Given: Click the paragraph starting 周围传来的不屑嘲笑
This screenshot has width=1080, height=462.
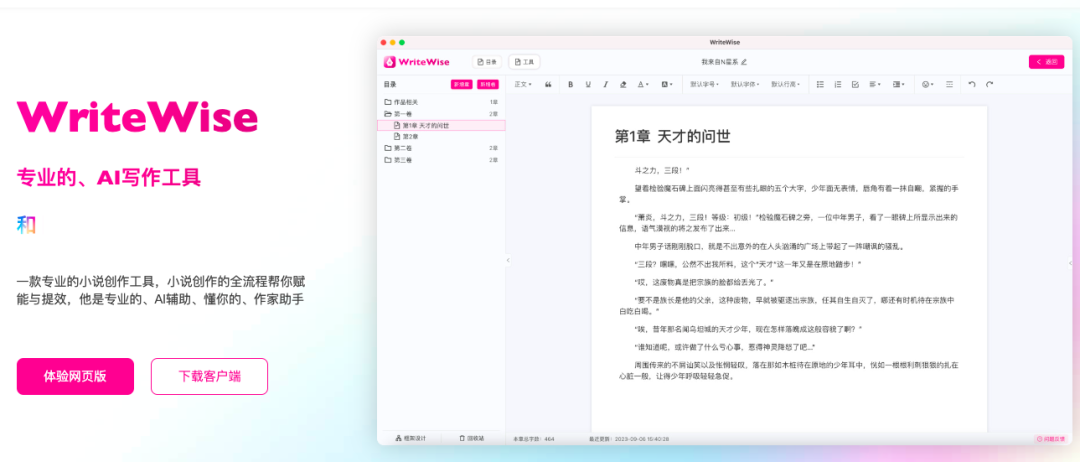Looking at the screenshot, I should click(x=789, y=370).
